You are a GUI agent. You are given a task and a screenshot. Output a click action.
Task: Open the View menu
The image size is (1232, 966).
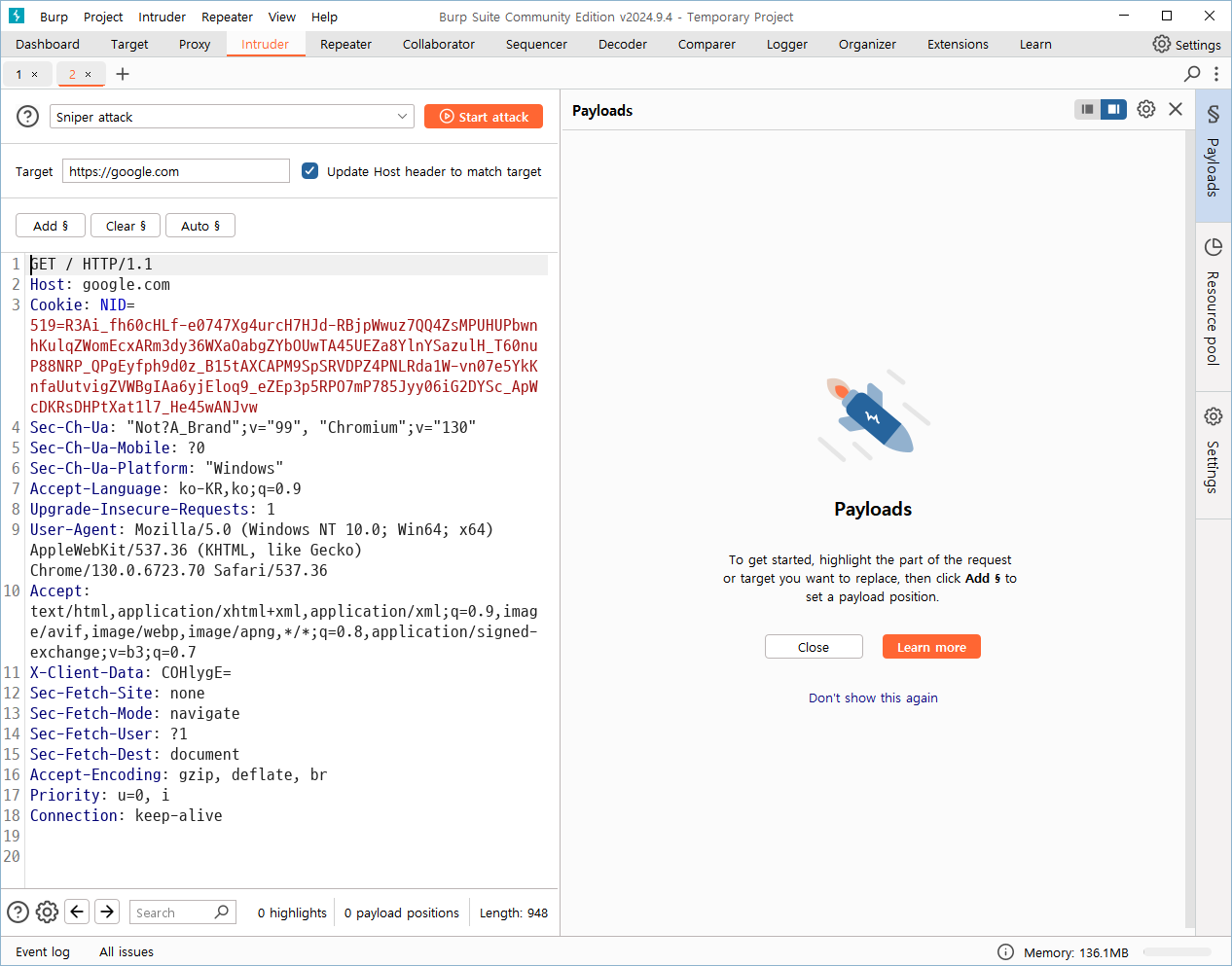(282, 17)
